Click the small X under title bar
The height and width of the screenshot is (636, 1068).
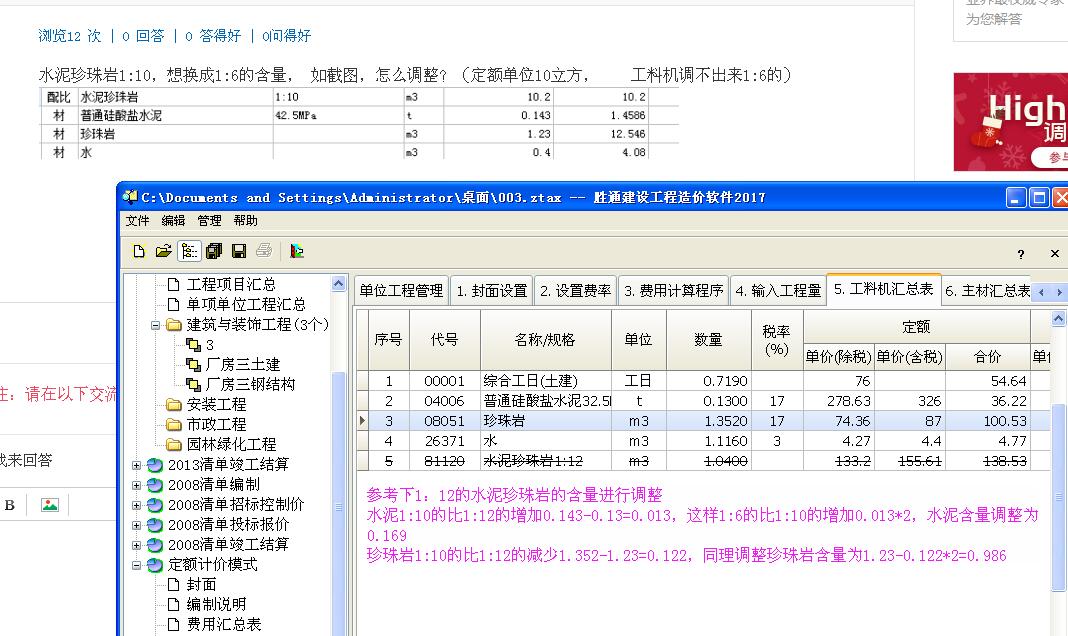pyautogui.click(x=1054, y=253)
